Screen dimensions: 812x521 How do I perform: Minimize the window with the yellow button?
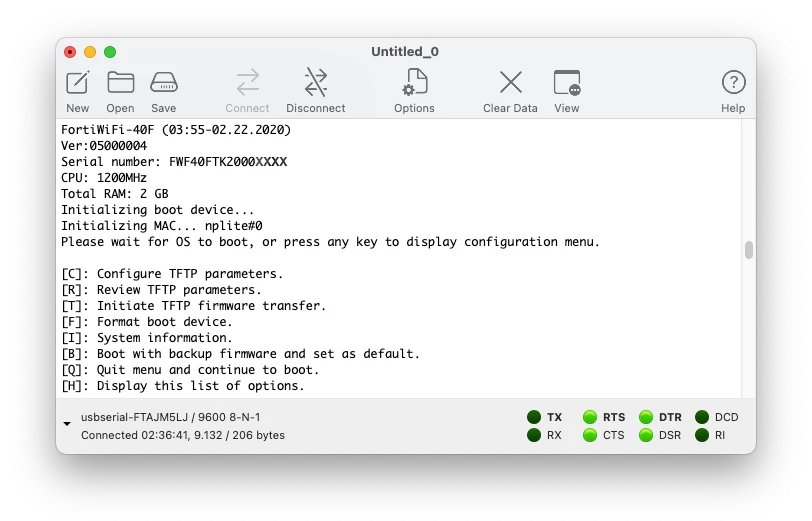(x=90, y=52)
